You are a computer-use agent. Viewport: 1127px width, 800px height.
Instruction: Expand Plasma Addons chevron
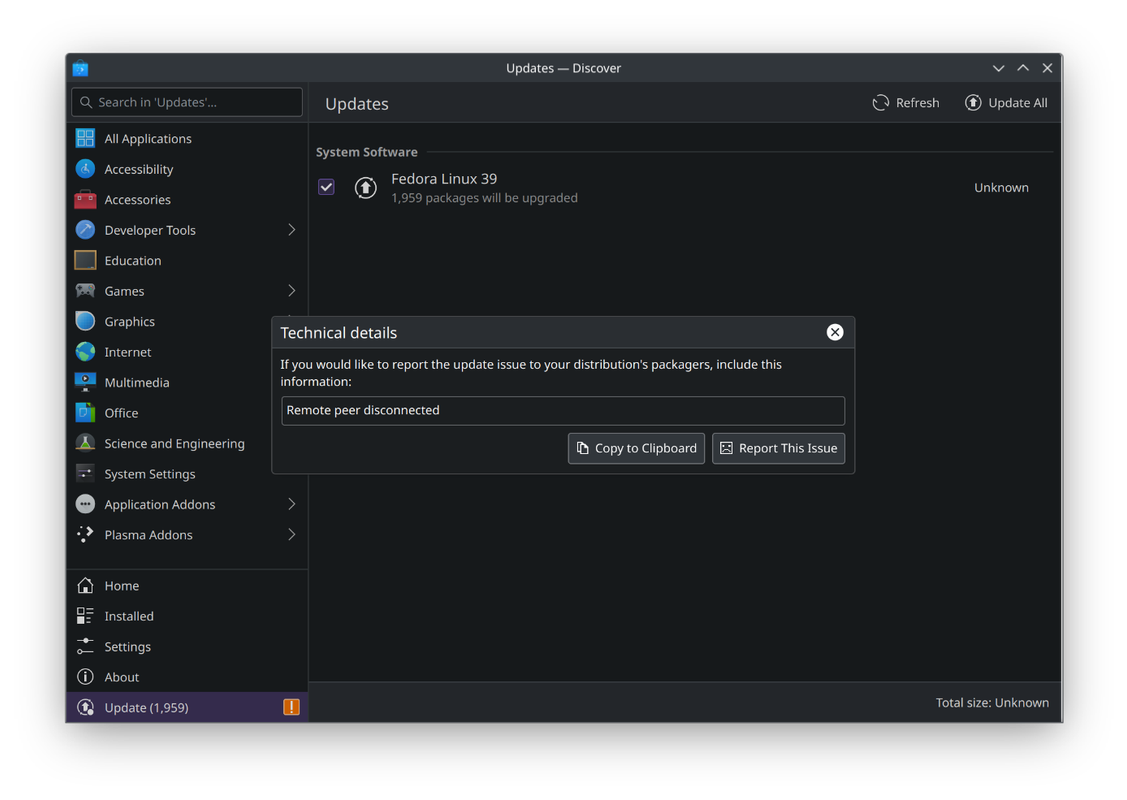(291, 535)
